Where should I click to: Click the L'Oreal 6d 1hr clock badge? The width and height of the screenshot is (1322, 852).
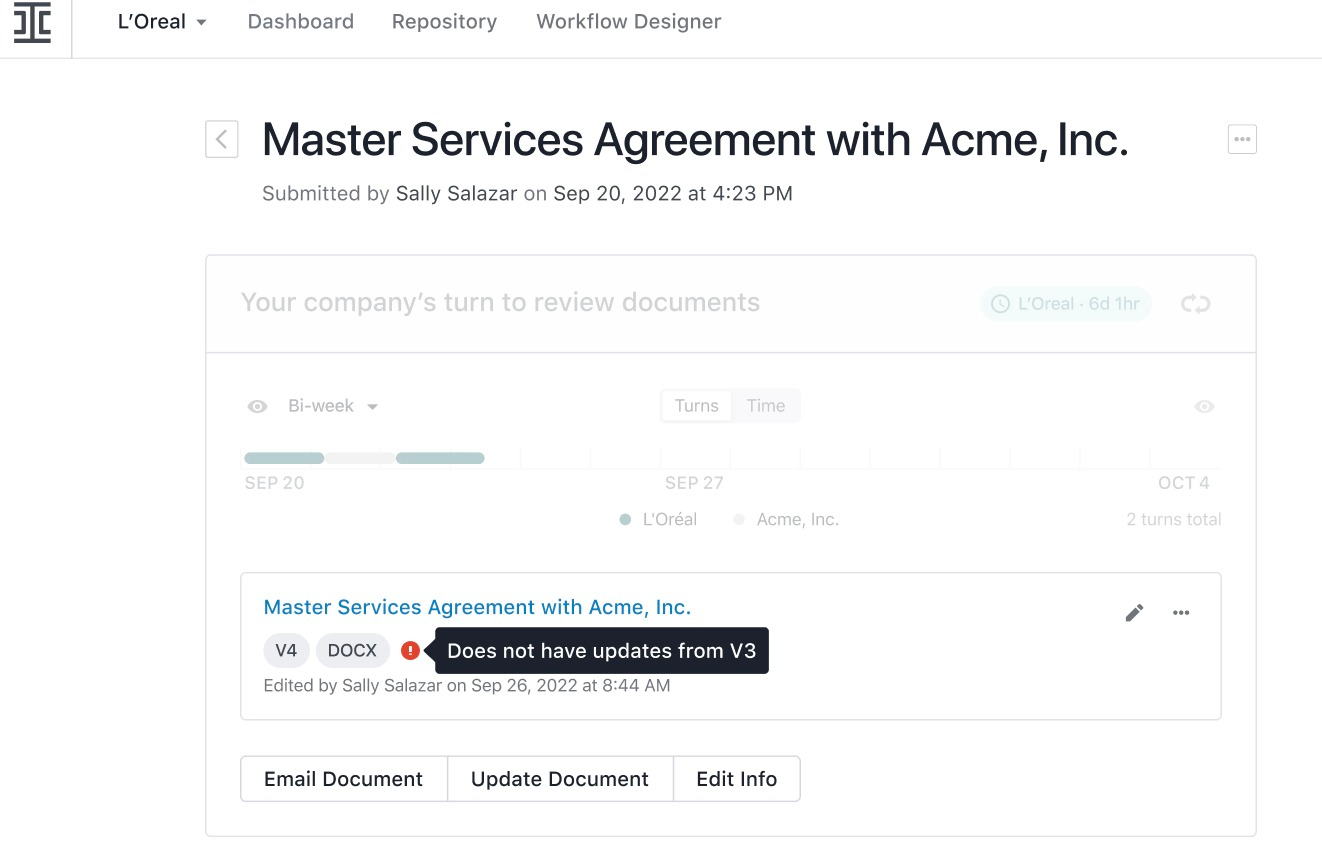click(x=1066, y=304)
